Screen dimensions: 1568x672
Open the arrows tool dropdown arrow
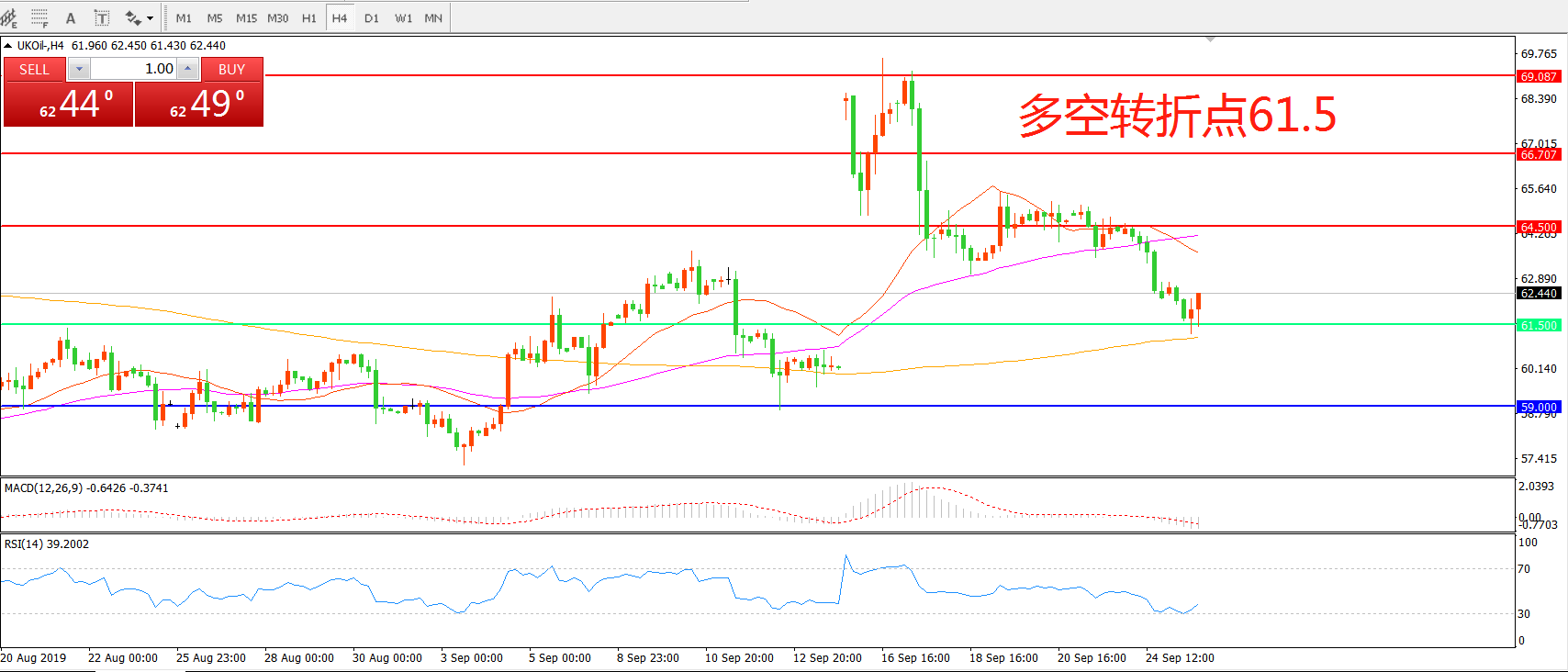click(x=151, y=17)
